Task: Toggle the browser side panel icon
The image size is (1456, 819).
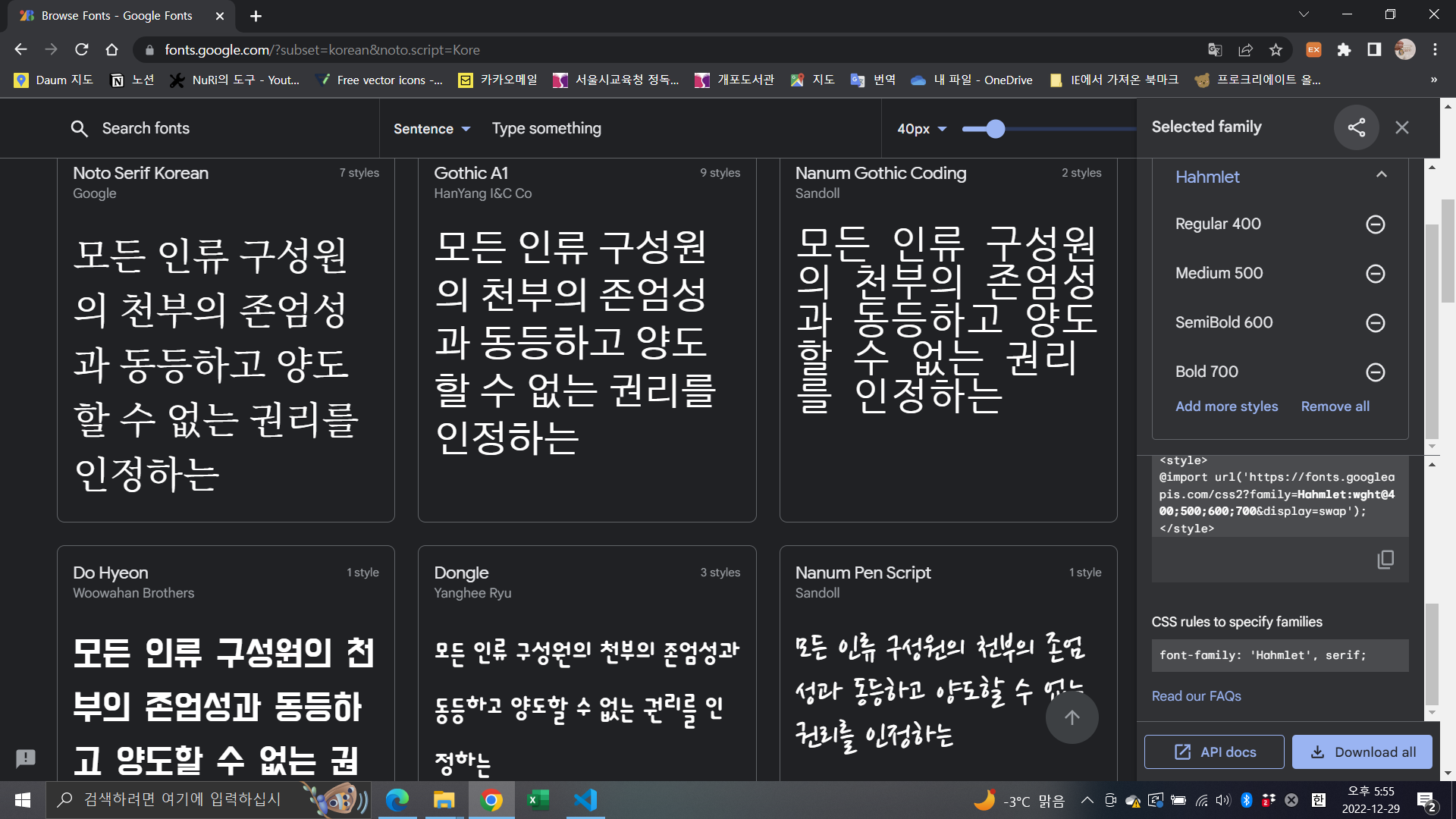Action: coord(1374,50)
